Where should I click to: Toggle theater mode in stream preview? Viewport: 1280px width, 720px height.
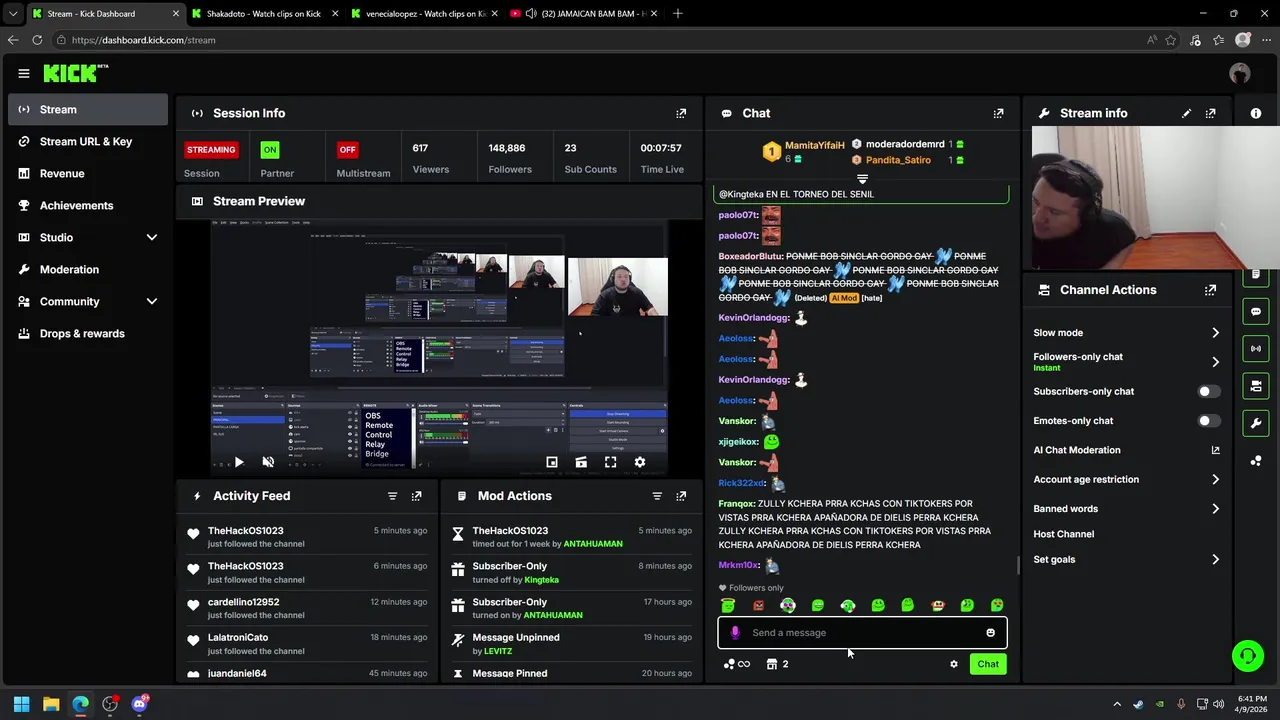[581, 462]
